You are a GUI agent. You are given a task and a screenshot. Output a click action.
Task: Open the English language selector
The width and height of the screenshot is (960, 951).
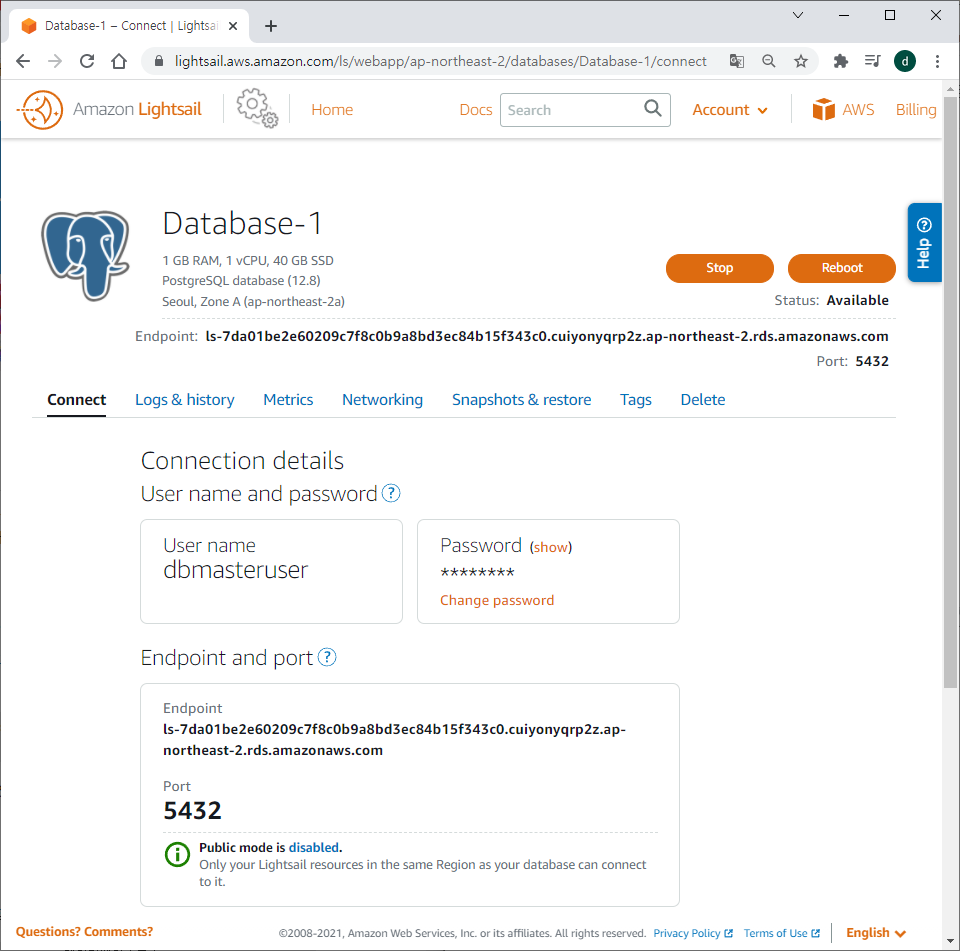tap(876, 932)
